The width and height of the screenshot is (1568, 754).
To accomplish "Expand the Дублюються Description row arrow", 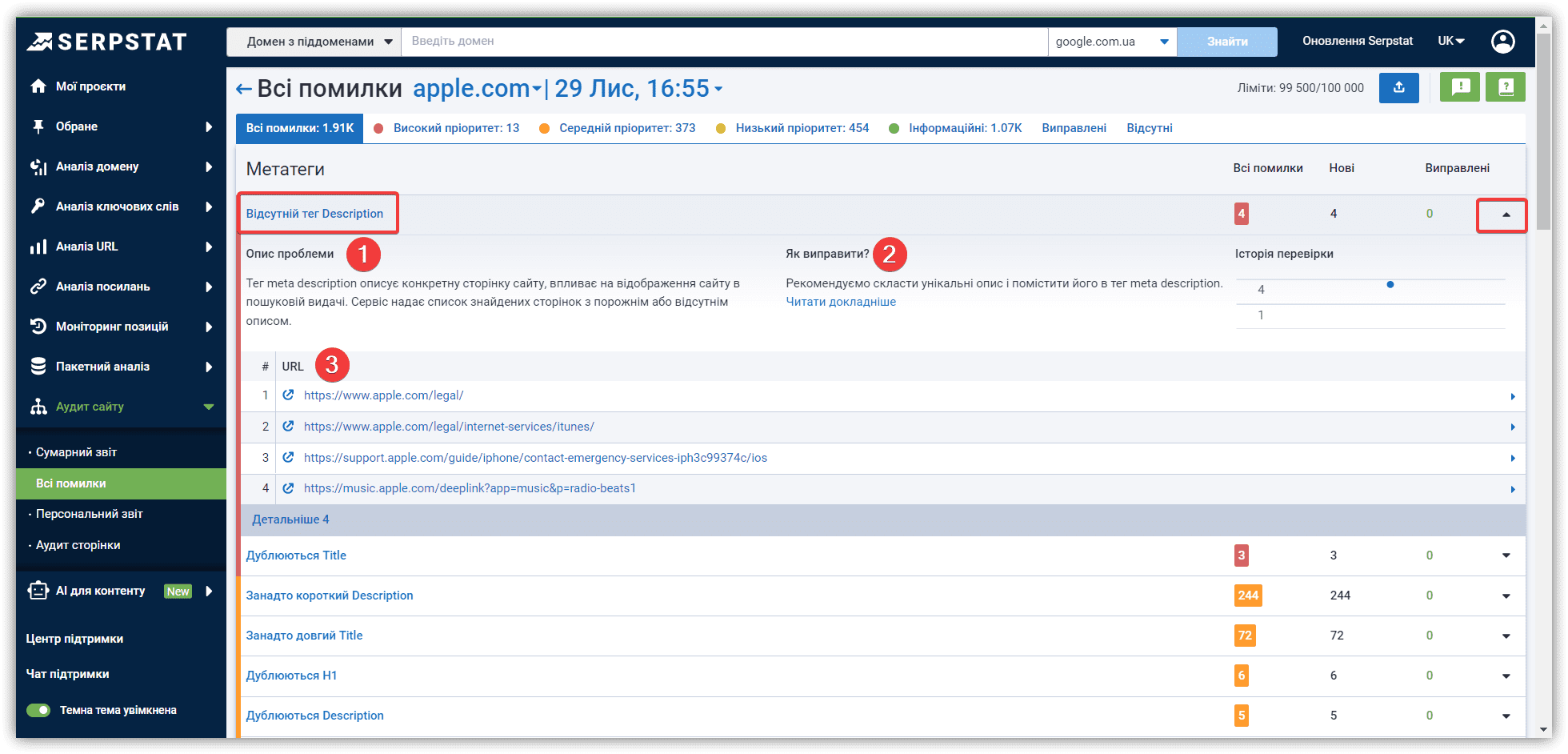I will [x=1506, y=716].
